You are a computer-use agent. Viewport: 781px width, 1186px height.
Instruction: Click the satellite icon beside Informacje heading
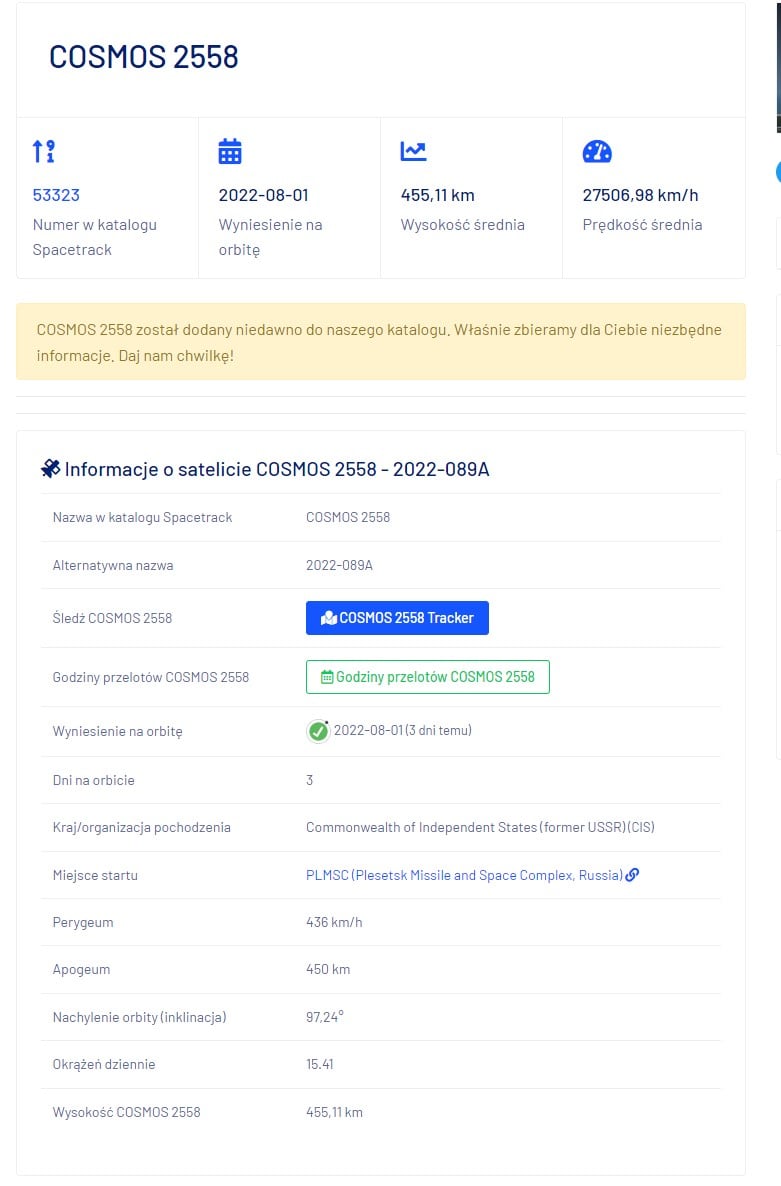pyautogui.click(x=50, y=468)
